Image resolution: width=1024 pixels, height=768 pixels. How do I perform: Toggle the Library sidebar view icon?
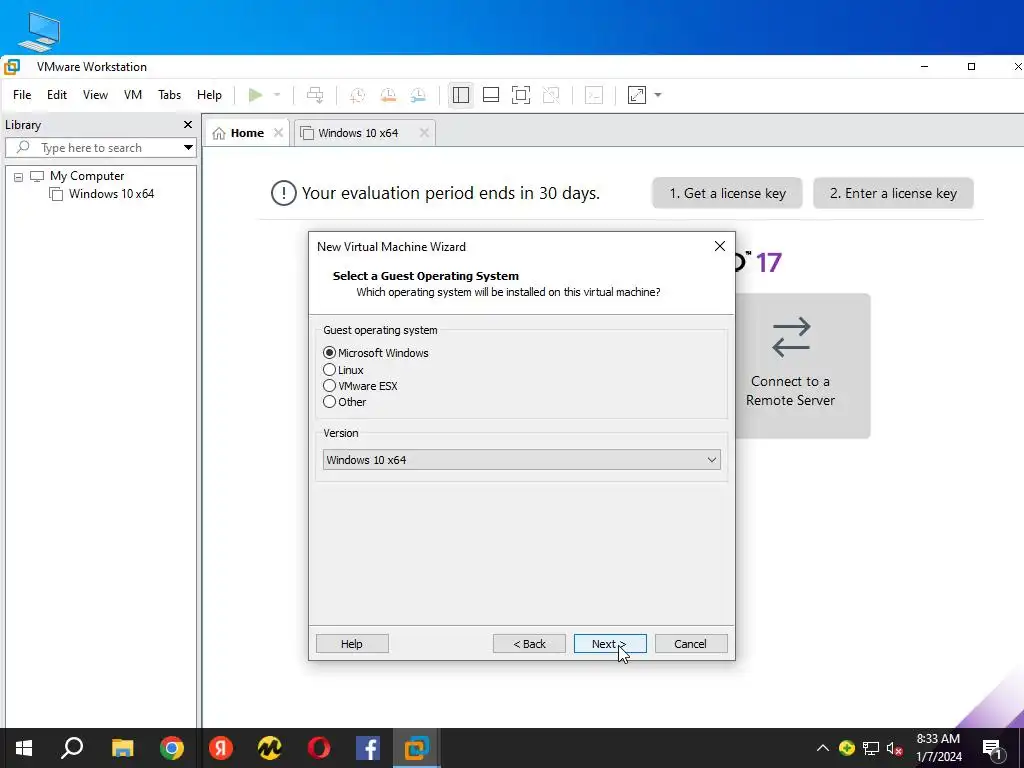(460, 95)
